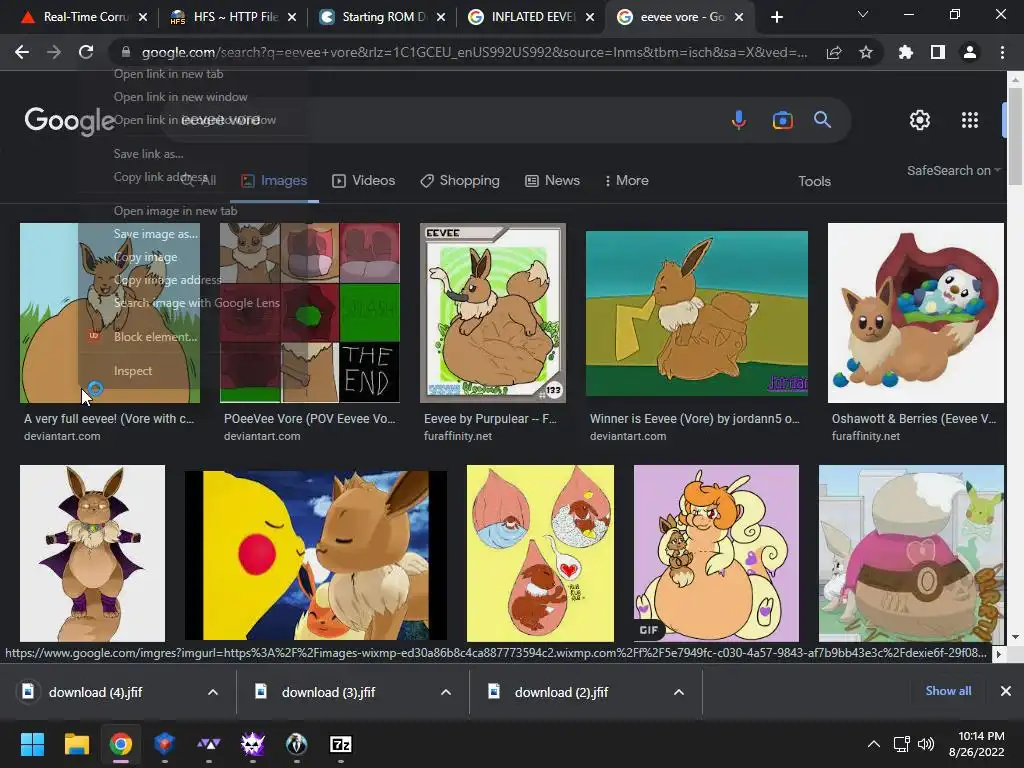The height and width of the screenshot is (768, 1024).
Task: Select the Videos search tab
Action: 364,180
